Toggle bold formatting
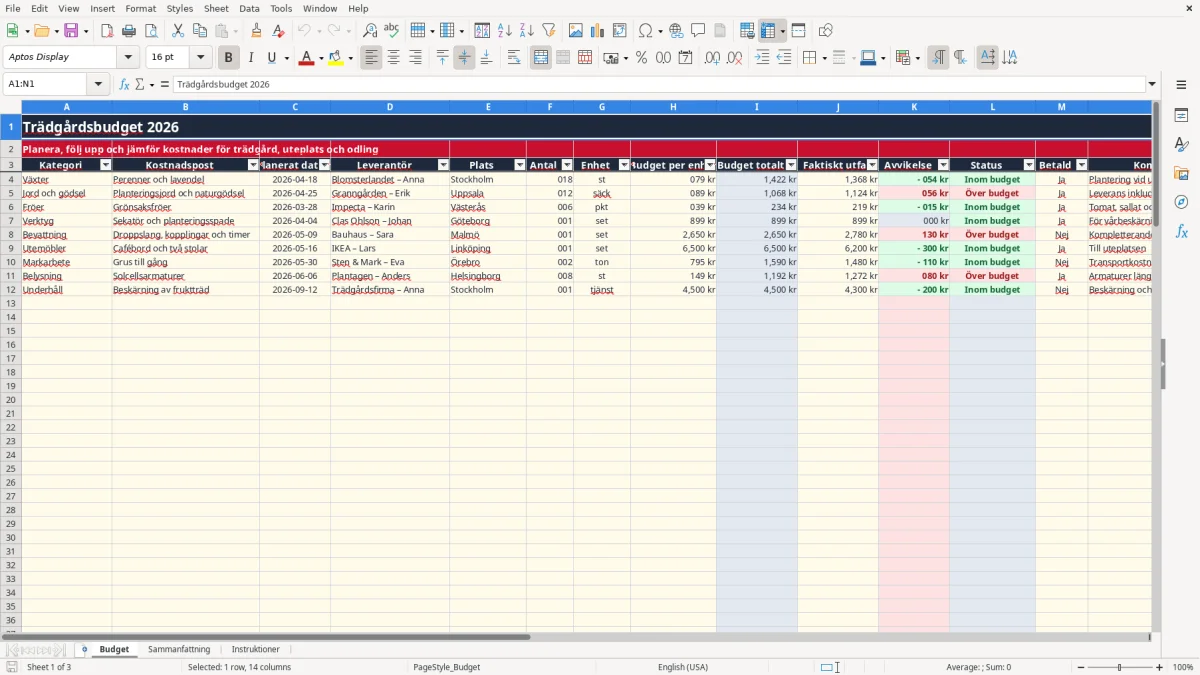Viewport: 1200px width, 675px height. click(229, 58)
